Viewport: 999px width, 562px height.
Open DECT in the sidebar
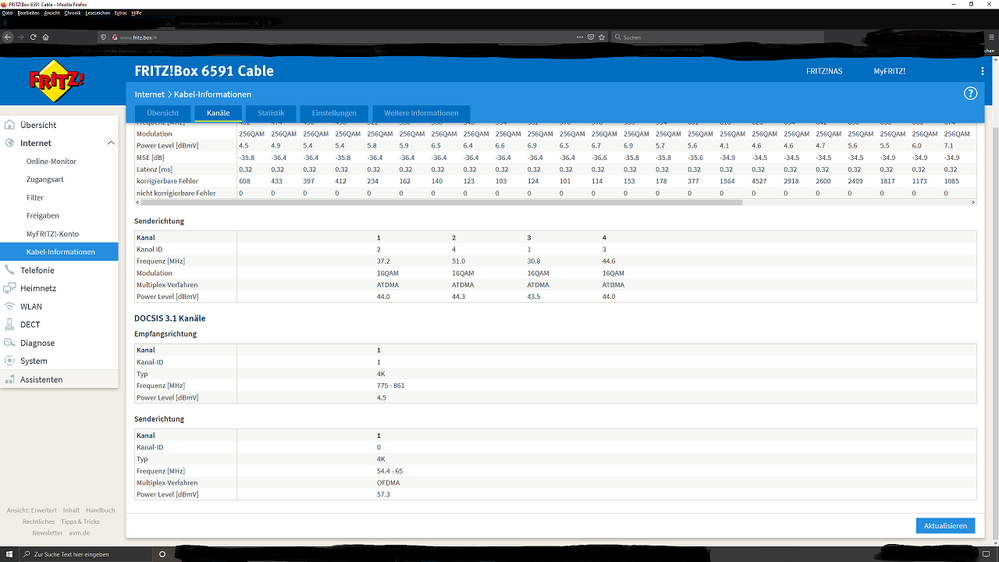coord(30,324)
